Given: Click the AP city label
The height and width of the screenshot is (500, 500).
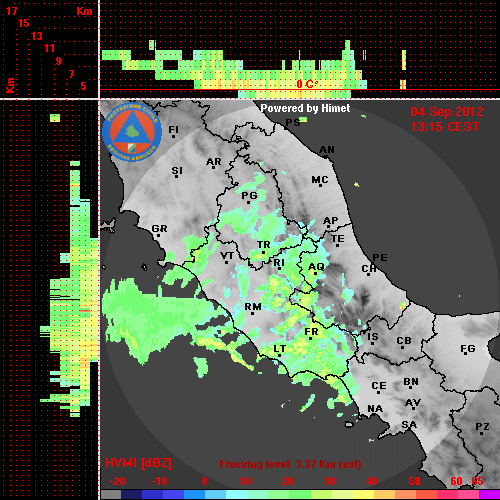Looking at the screenshot, I should (x=331, y=220).
